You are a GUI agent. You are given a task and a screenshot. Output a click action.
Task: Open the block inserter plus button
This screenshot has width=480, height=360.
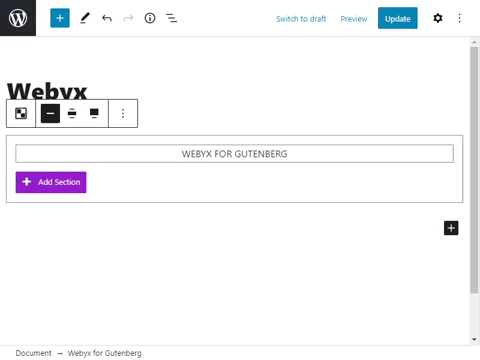(60, 18)
